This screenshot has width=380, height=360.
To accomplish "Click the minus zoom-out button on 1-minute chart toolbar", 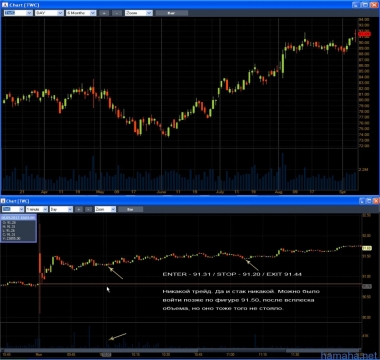I will point(88,209).
